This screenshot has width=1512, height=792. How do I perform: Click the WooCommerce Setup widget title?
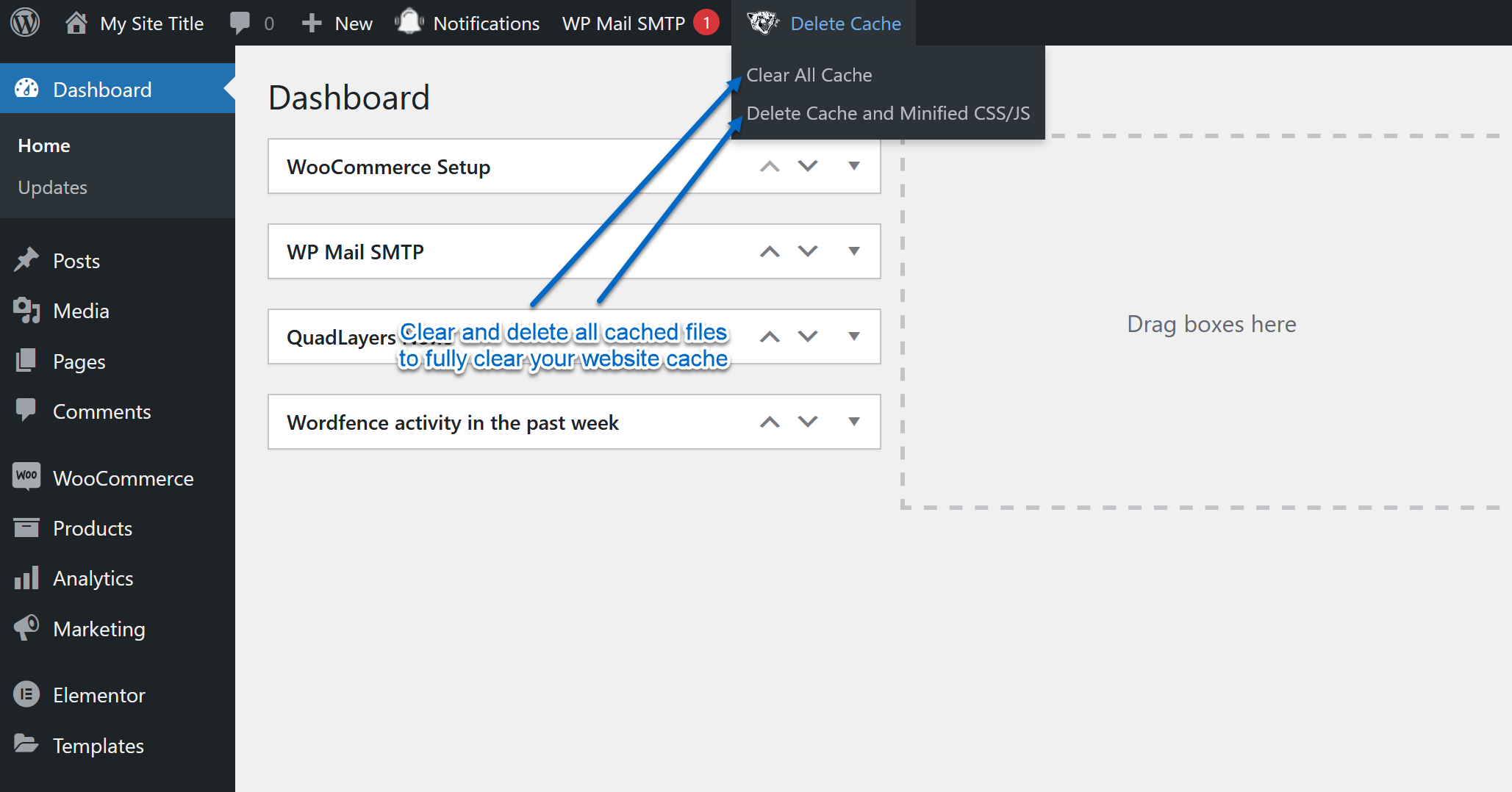(x=388, y=167)
